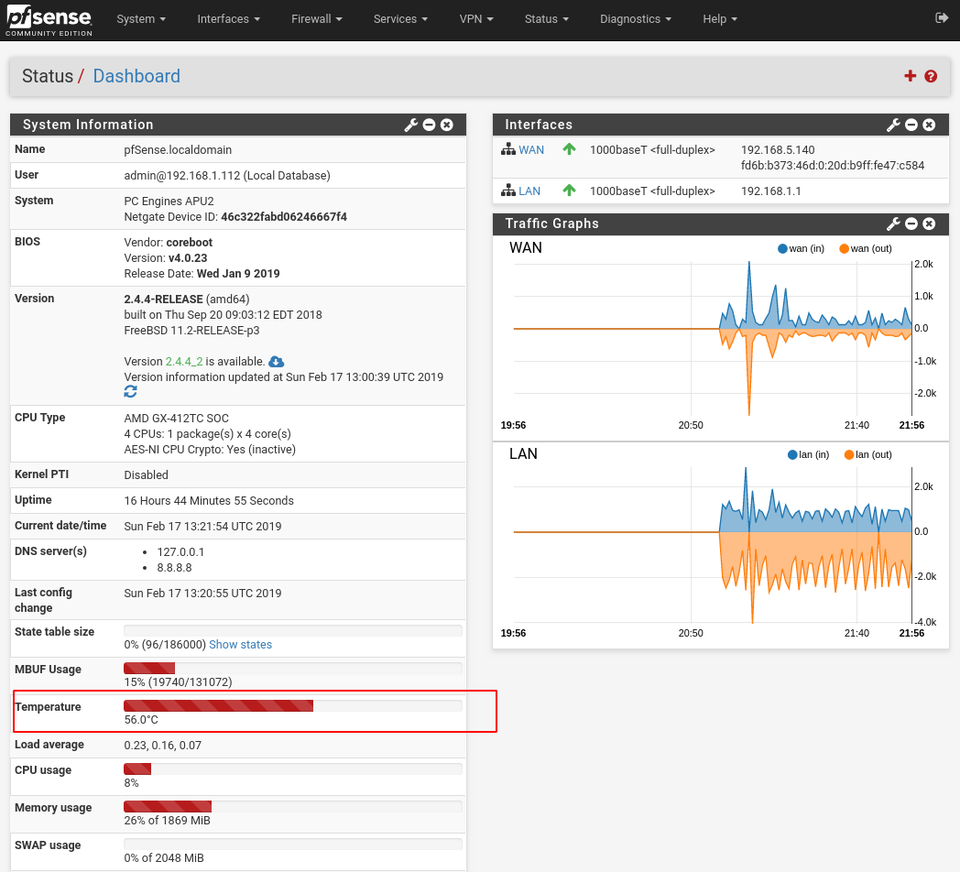The height and width of the screenshot is (872, 960).
Task: Click the DNS server entry 127.0.0.1
Action: pyautogui.click(x=181, y=552)
